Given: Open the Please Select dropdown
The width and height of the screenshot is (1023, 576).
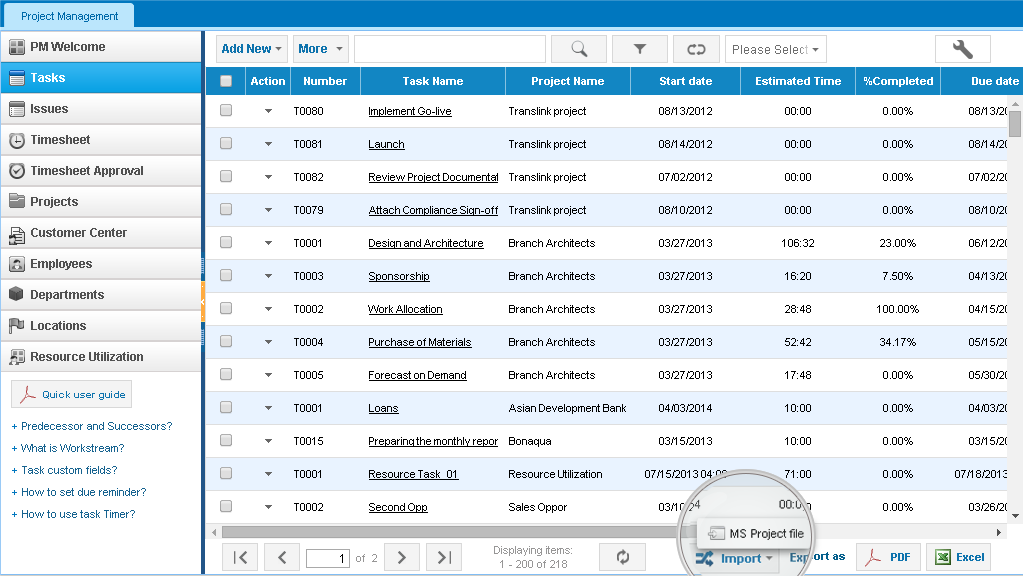Looking at the screenshot, I should click(x=776, y=49).
